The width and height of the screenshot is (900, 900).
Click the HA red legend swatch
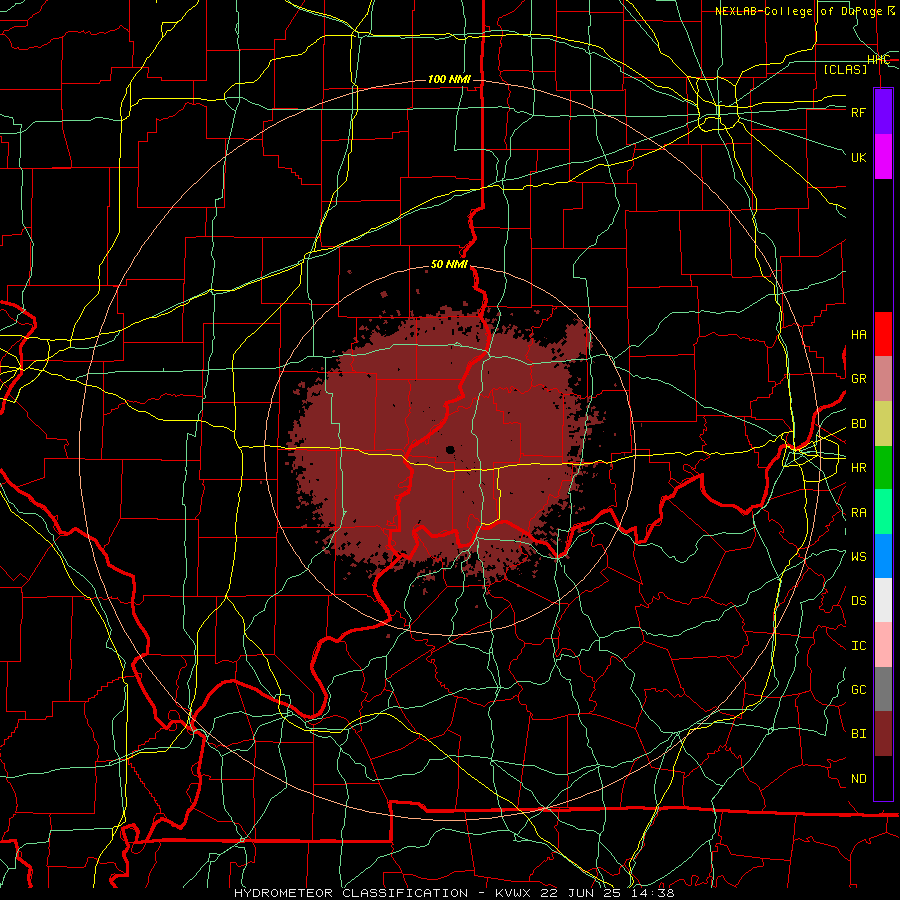[x=883, y=334]
